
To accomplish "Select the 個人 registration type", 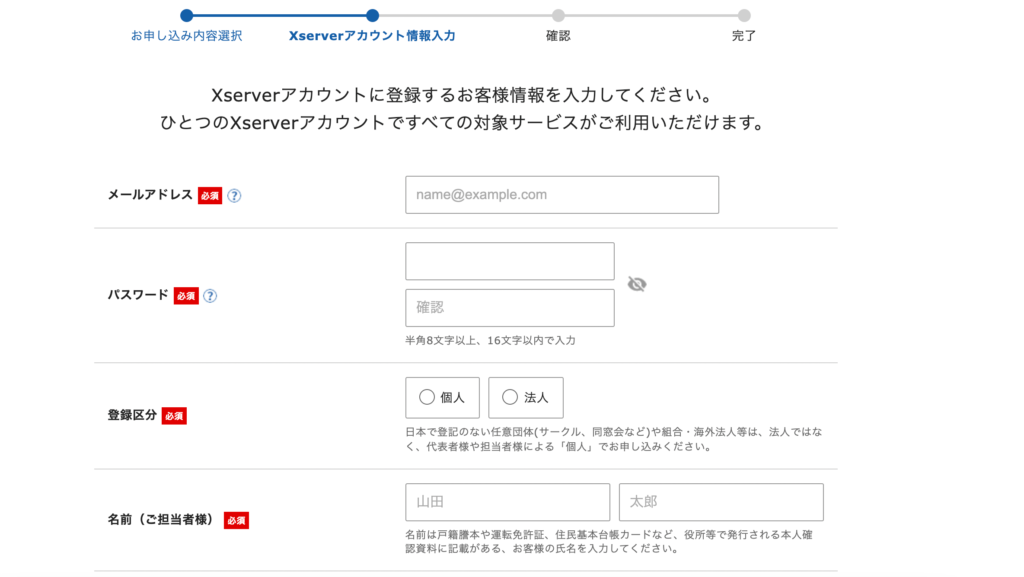I will click(442, 398).
